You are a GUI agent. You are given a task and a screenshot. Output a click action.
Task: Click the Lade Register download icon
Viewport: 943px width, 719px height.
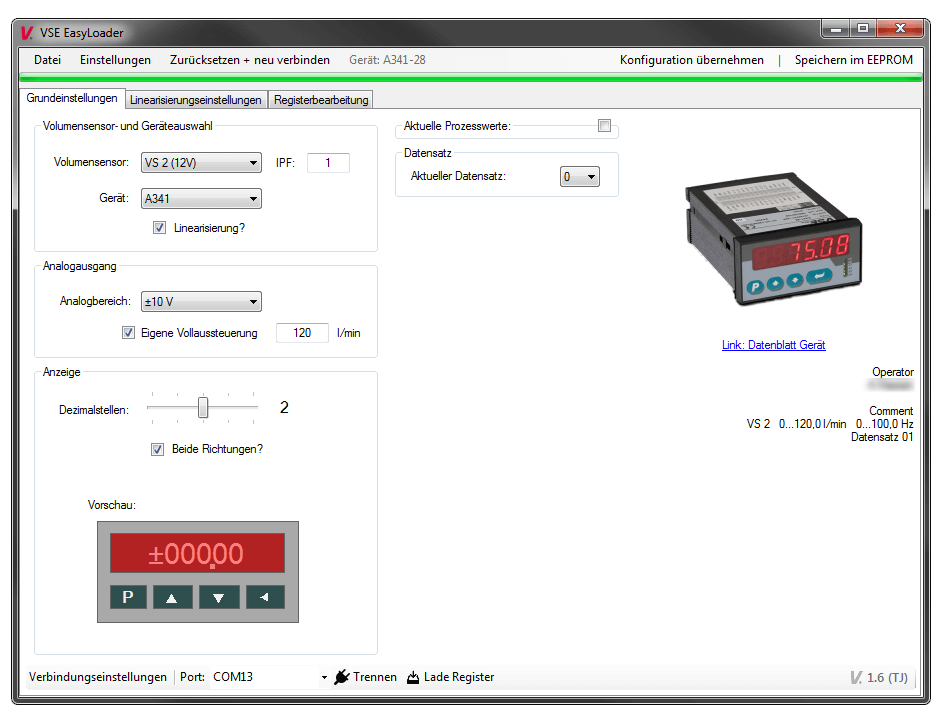[413, 678]
